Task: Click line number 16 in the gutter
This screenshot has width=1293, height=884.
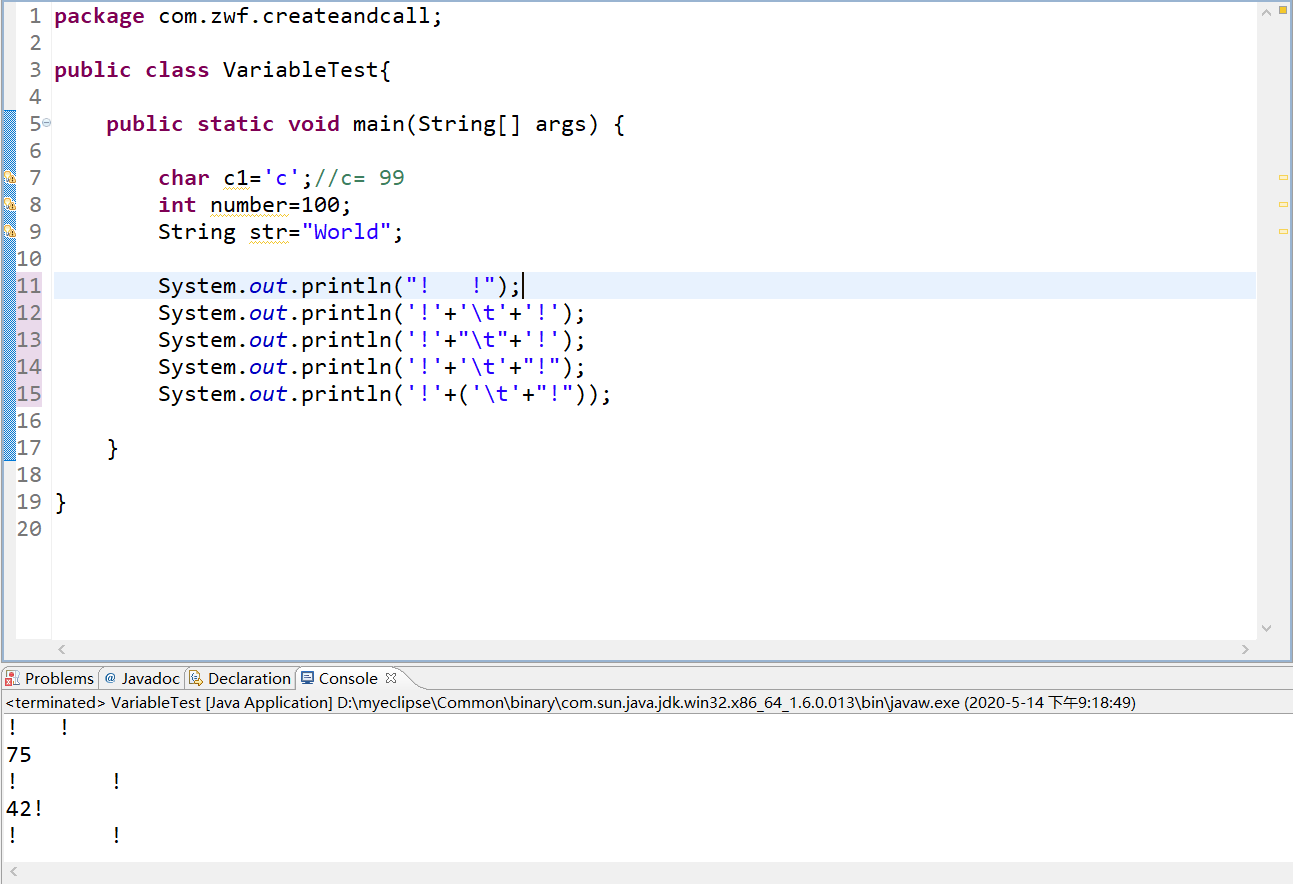Action: [x=29, y=421]
